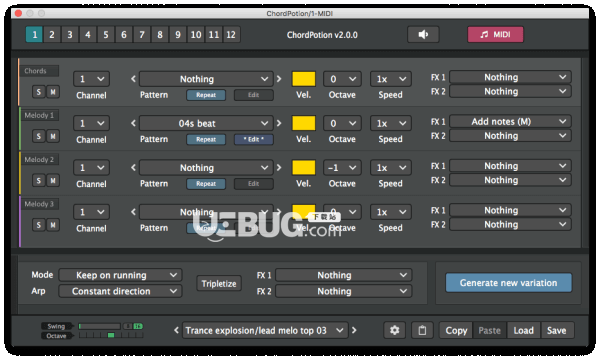Click the Paste button
Image resolution: width=600 pixels, height=360 pixels.
[x=489, y=330]
